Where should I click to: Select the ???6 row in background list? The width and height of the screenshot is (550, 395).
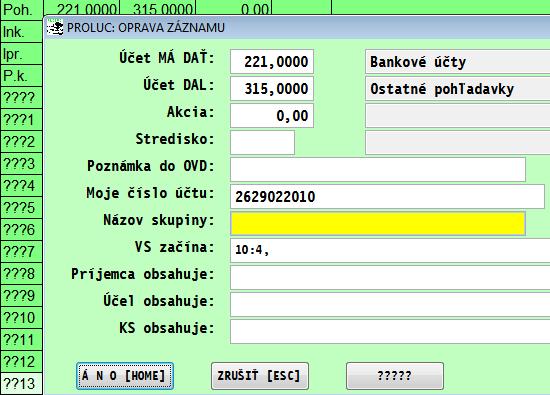(x=21, y=230)
